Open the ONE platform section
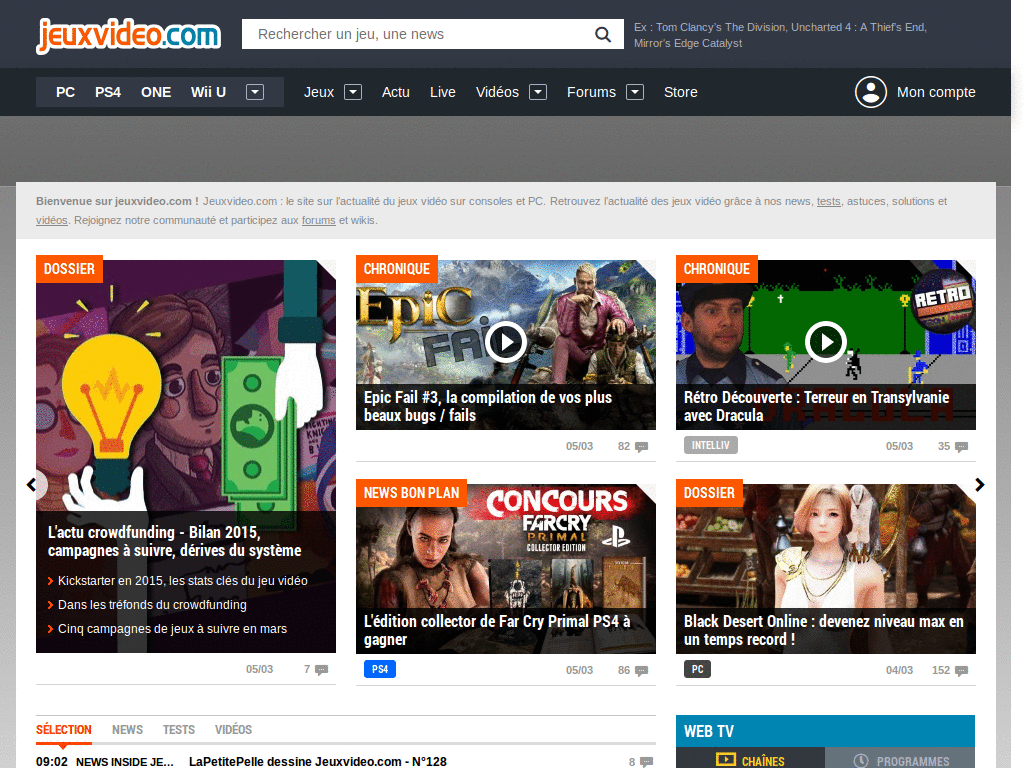The width and height of the screenshot is (1024, 768). point(156,92)
